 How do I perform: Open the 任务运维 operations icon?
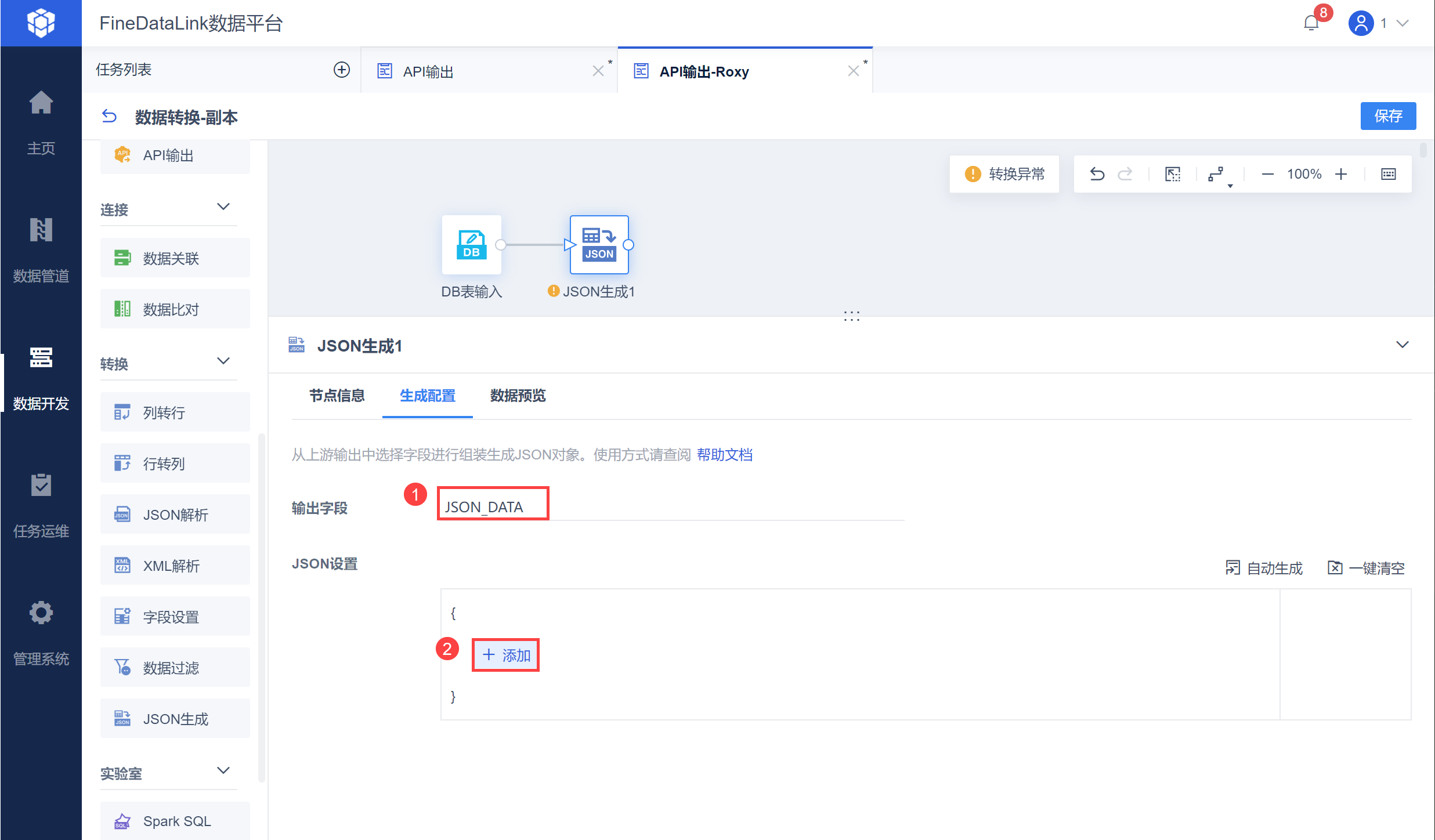click(x=41, y=485)
